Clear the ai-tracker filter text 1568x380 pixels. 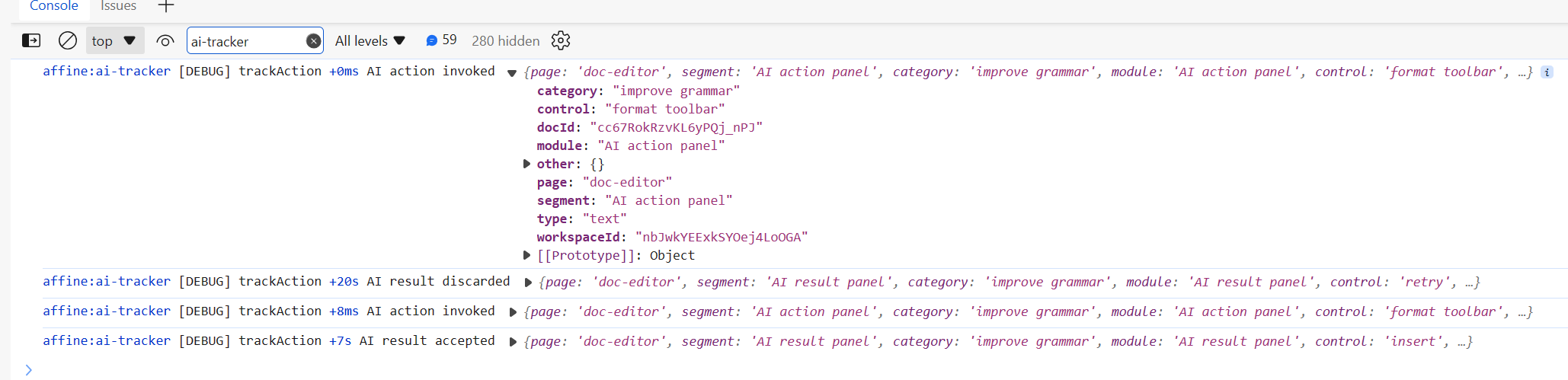point(313,41)
